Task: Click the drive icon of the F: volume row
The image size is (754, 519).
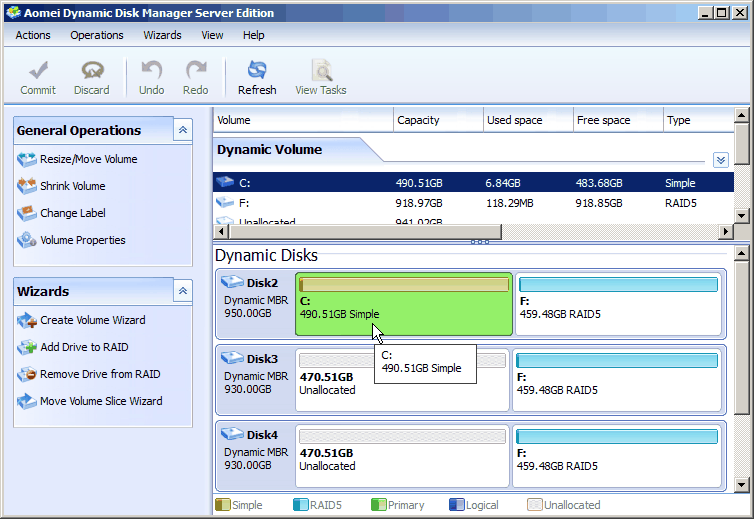Action: [225, 203]
